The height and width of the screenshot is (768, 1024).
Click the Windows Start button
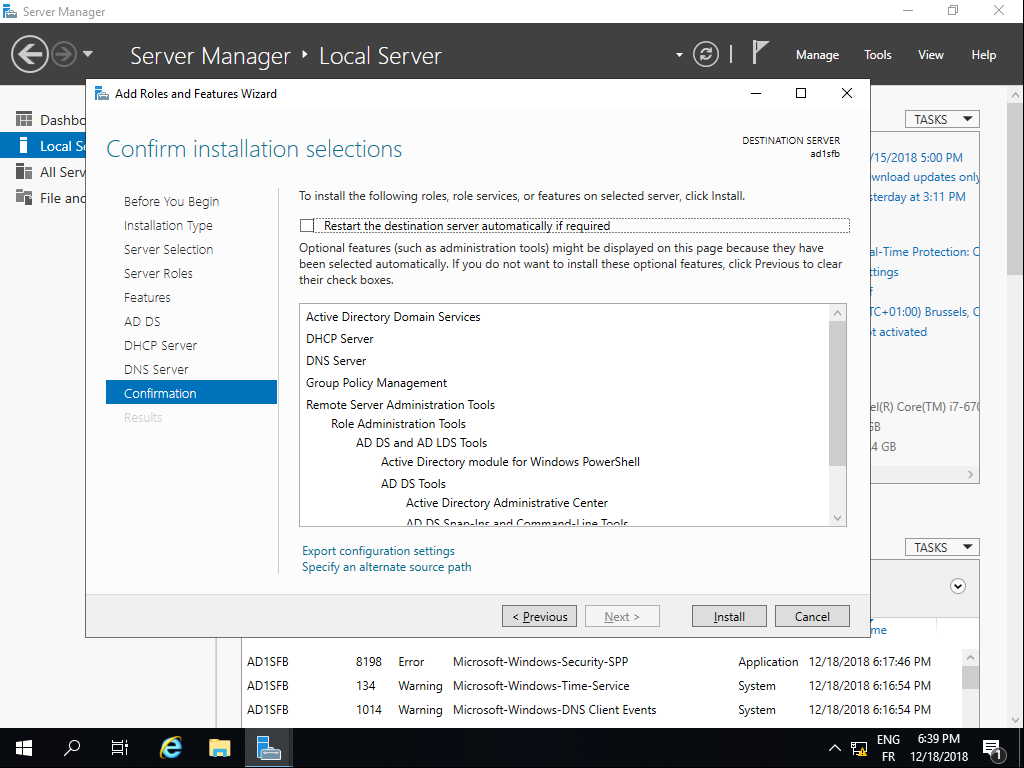click(23, 747)
